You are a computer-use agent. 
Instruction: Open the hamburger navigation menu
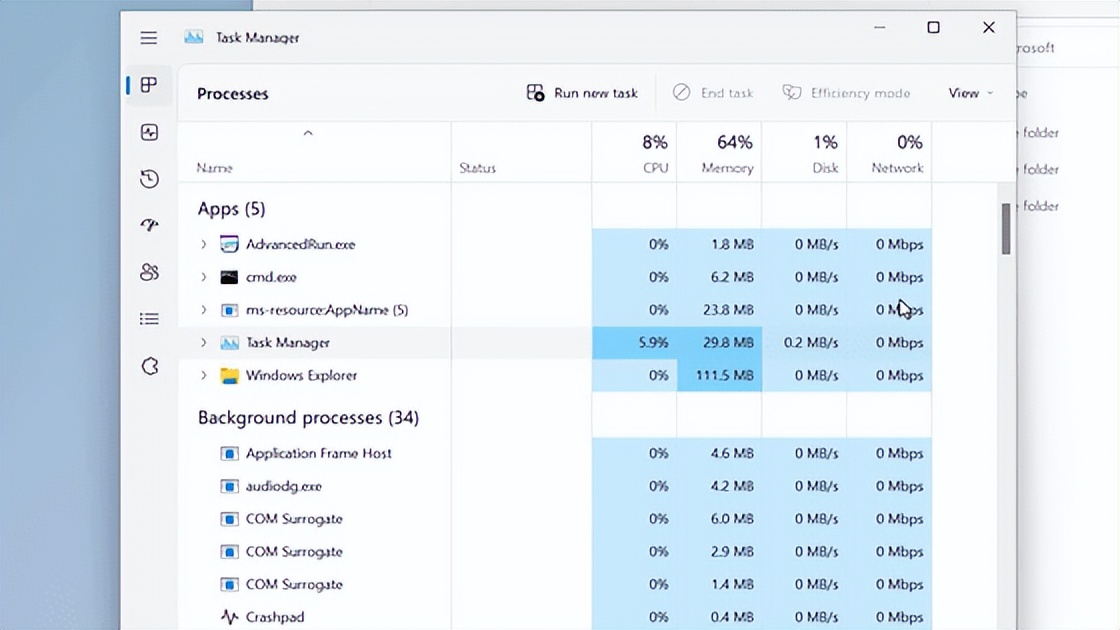pyautogui.click(x=149, y=38)
